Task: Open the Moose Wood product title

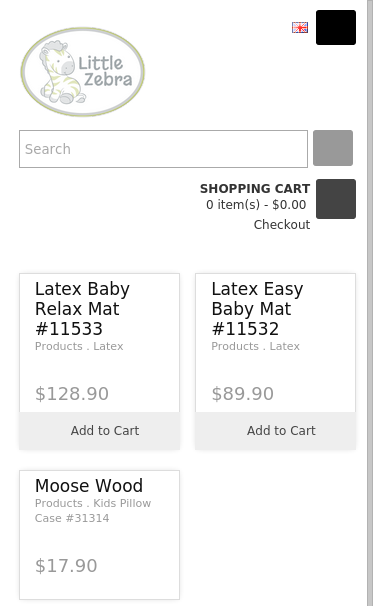Action: [x=89, y=486]
